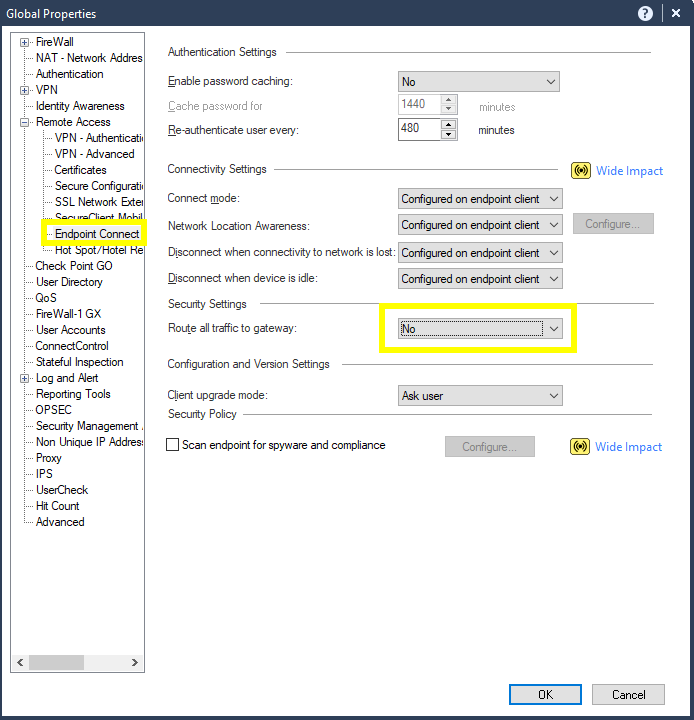Open Route all traffic to gateway dropdown
The width and height of the screenshot is (694, 720).
point(480,329)
